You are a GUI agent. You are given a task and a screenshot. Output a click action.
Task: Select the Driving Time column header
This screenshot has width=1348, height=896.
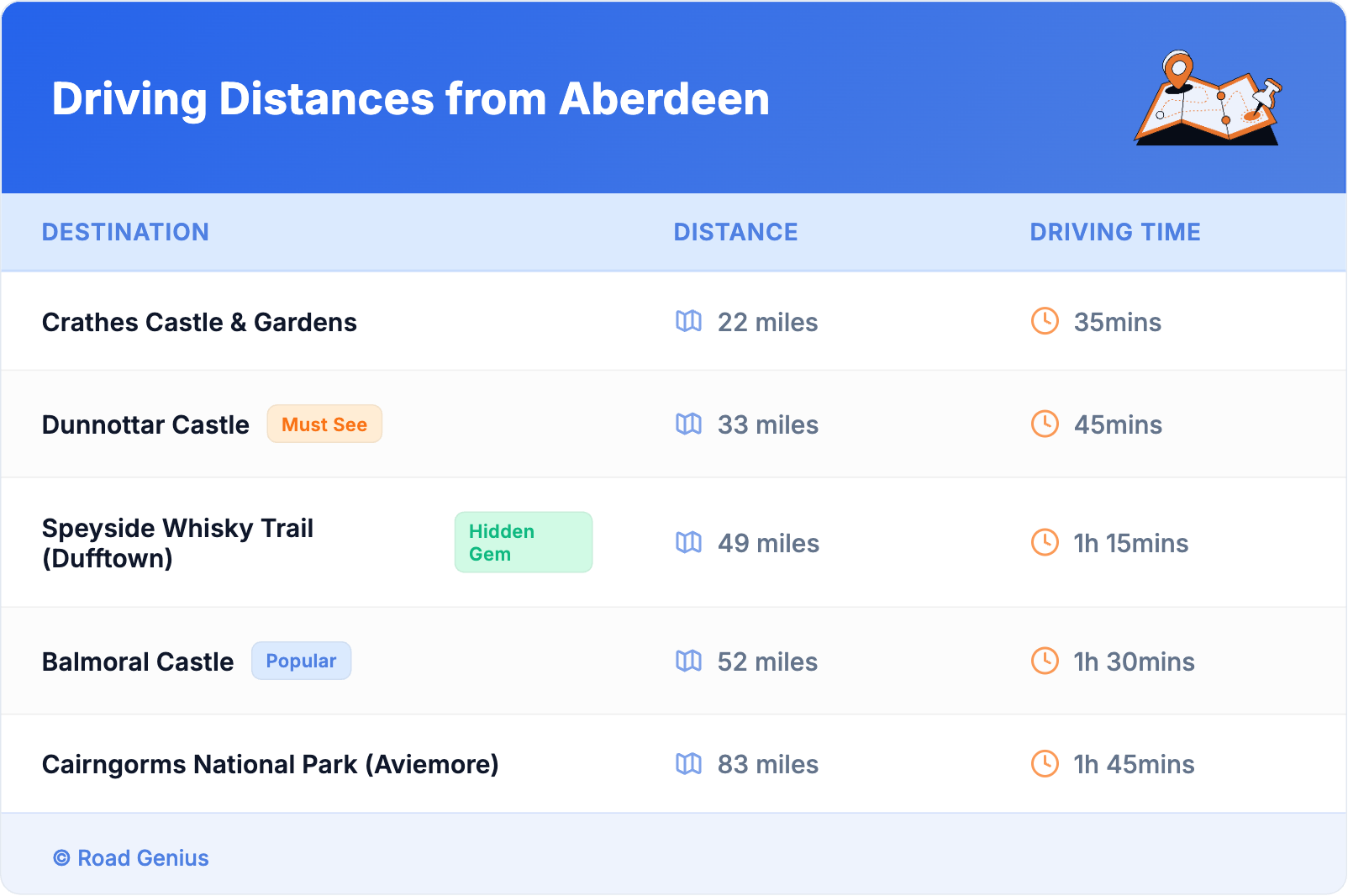(1115, 232)
